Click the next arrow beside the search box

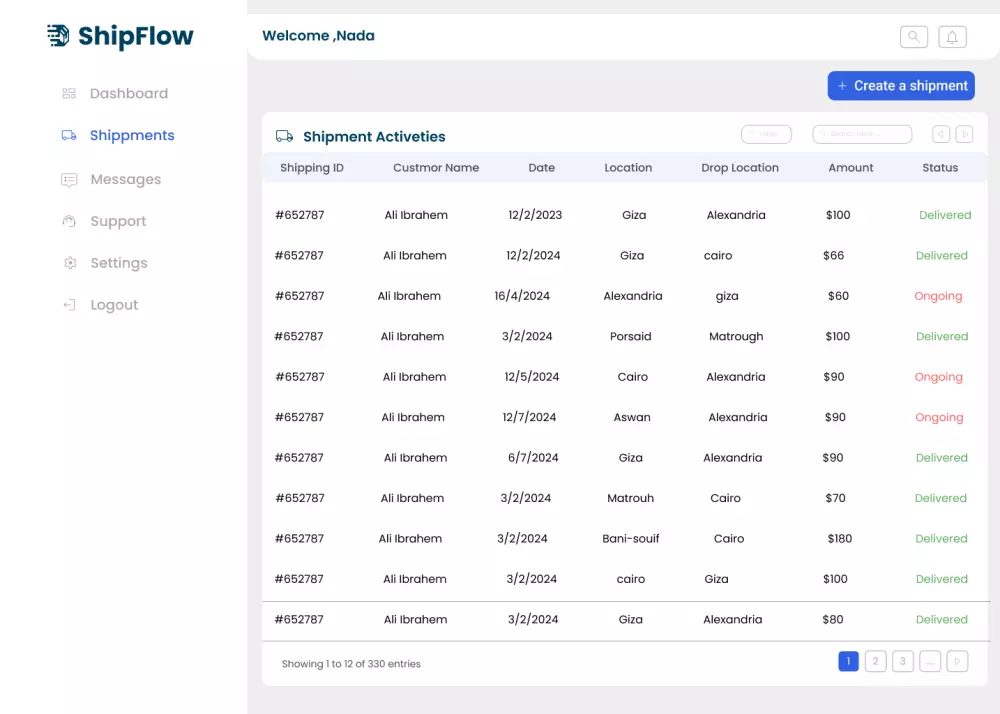(964, 134)
